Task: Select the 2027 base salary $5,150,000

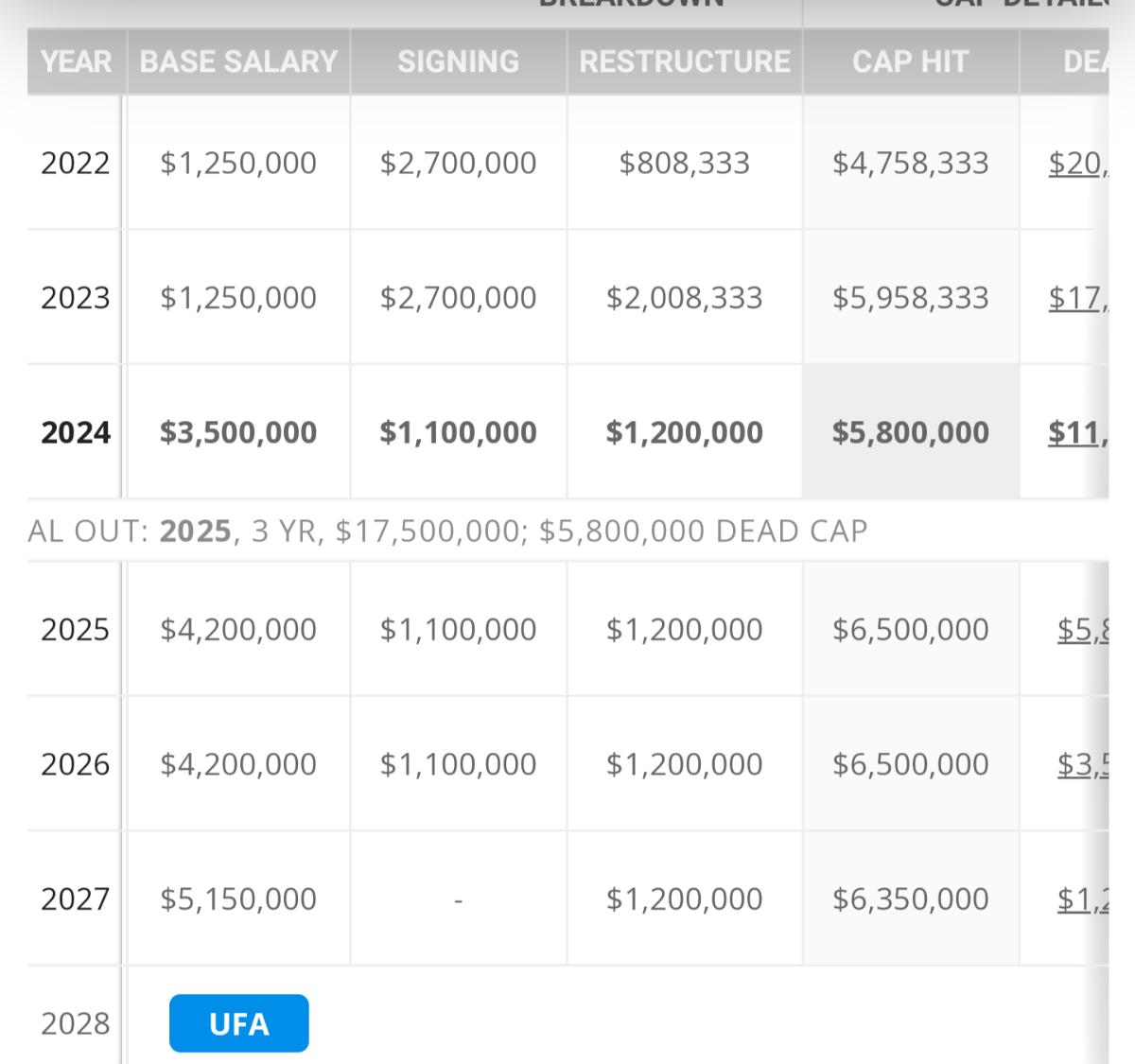Action: [x=238, y=899]
